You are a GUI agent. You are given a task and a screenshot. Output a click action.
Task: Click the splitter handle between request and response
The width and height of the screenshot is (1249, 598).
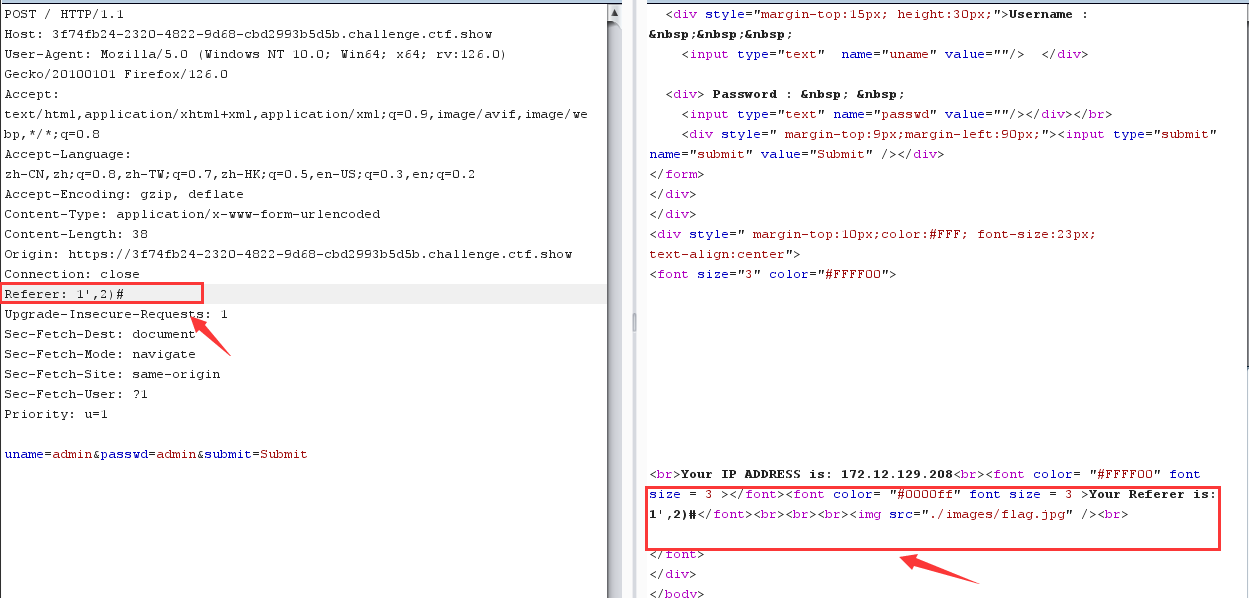(632, 322)
